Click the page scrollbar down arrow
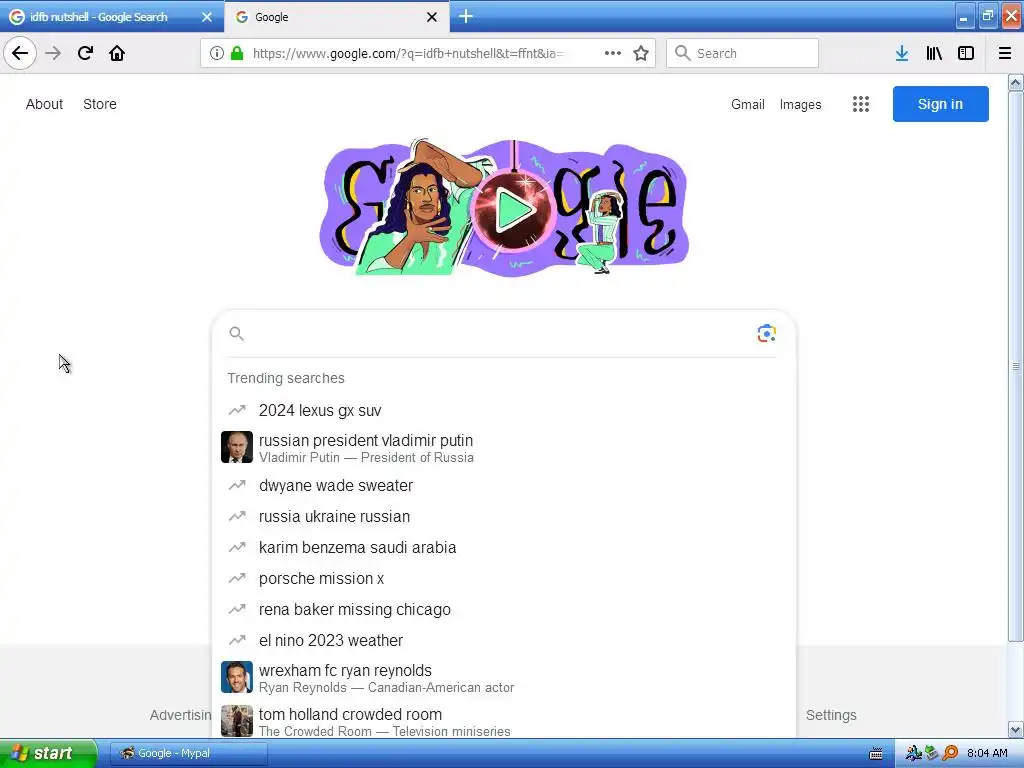 pos(1016,729)
